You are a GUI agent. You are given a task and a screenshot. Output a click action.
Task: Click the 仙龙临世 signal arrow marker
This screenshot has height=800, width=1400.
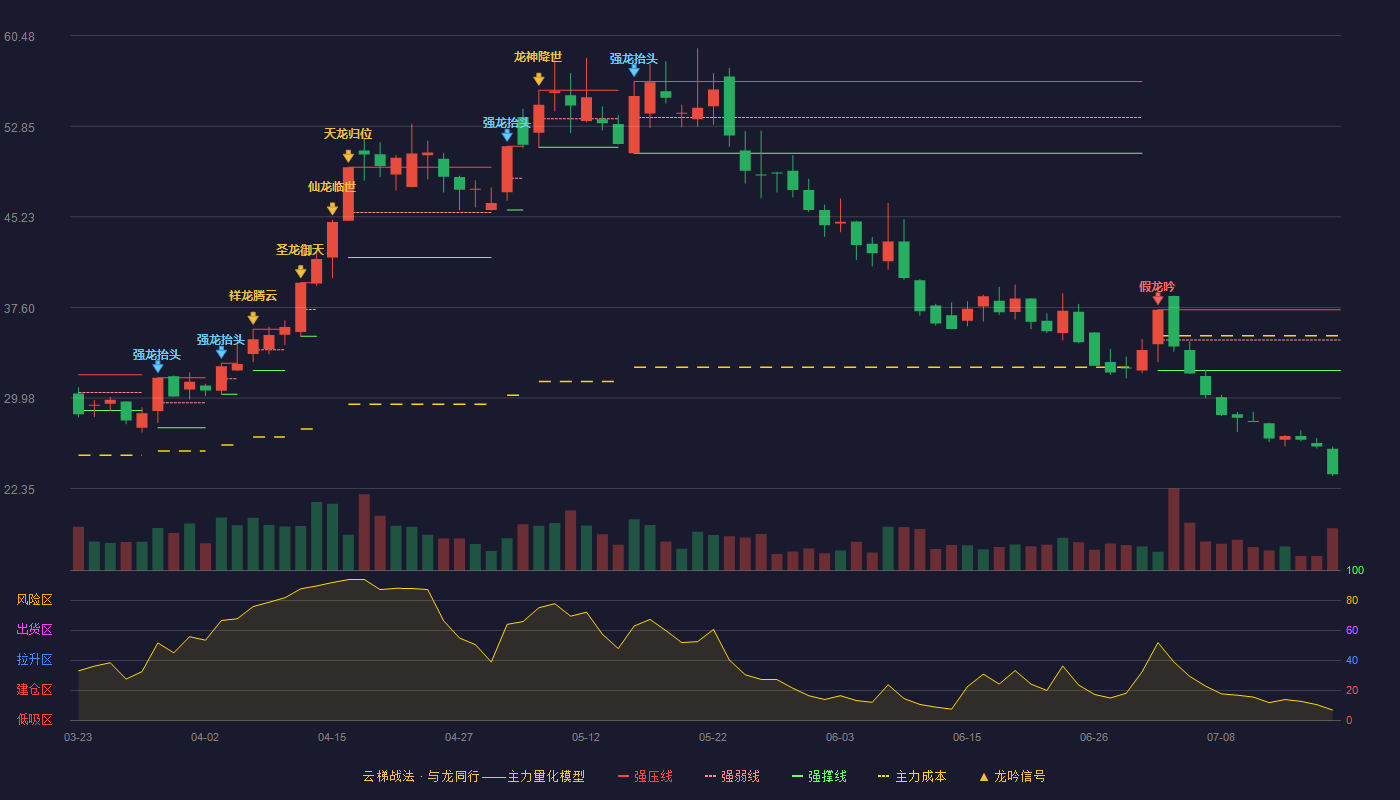[332, 209]
